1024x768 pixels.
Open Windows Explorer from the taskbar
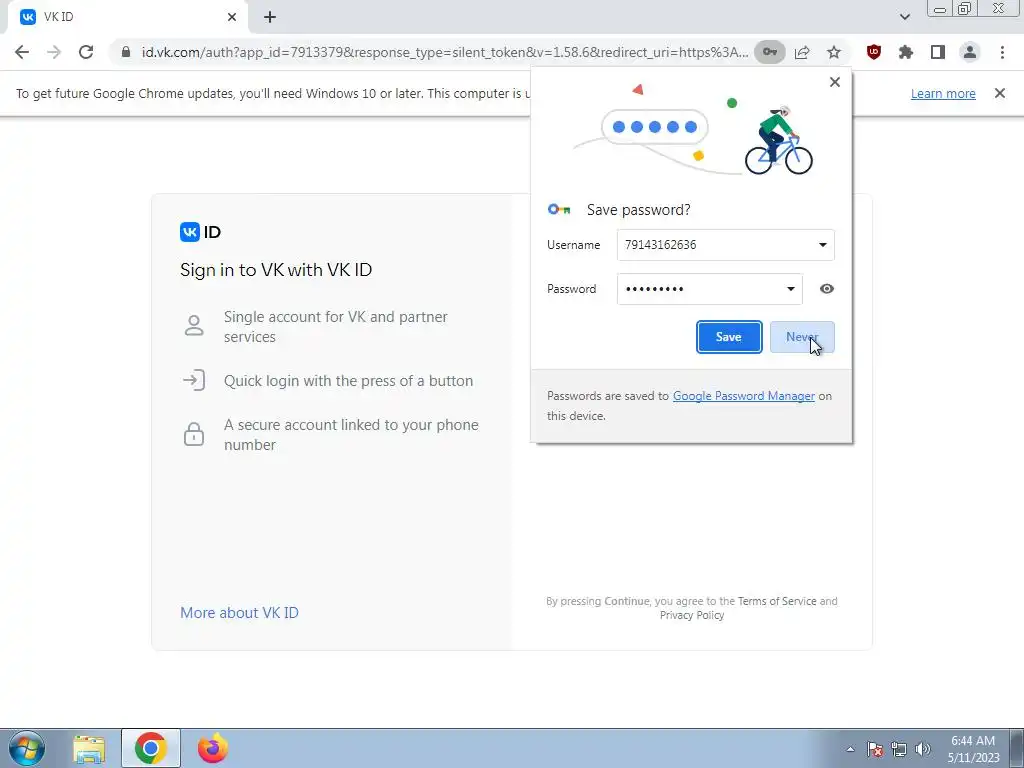[x=89, y=748]
